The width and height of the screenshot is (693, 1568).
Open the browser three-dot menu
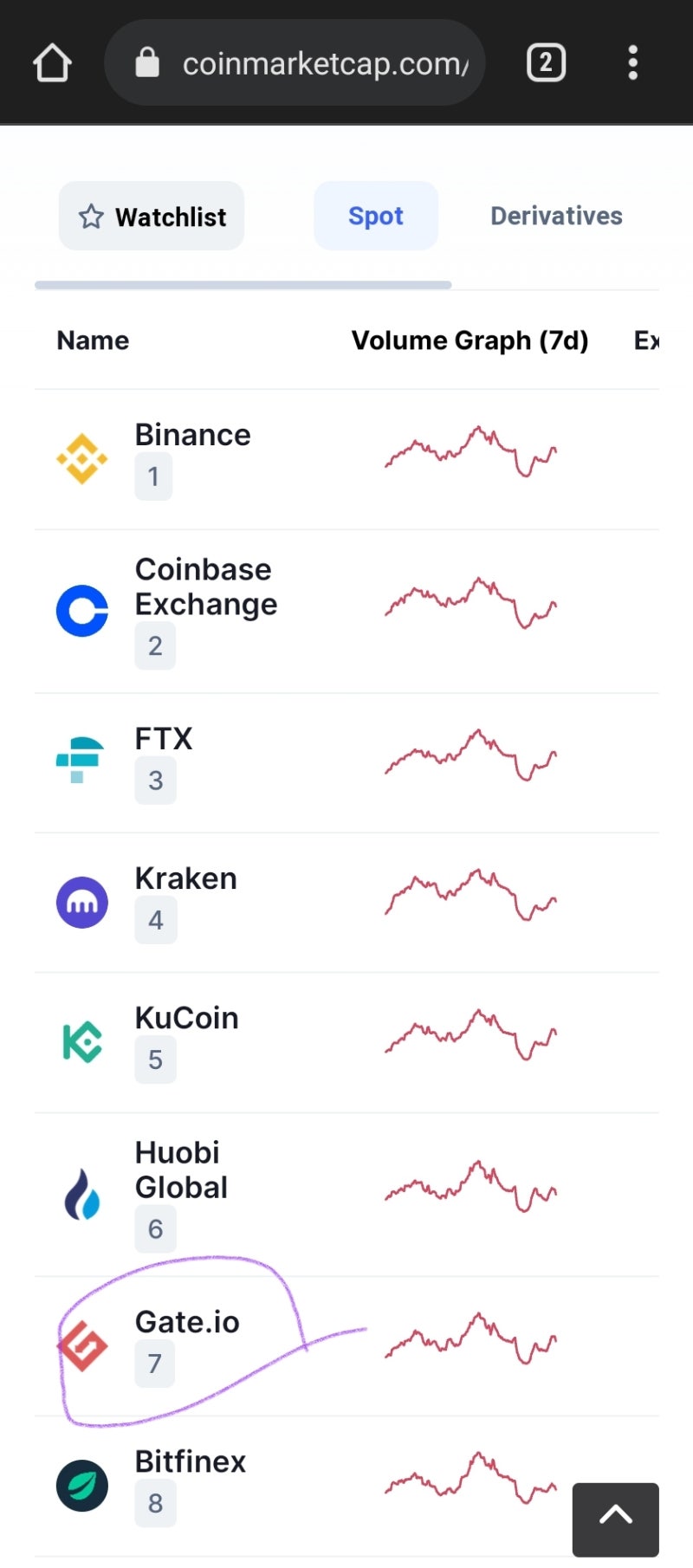click(633, 63)
